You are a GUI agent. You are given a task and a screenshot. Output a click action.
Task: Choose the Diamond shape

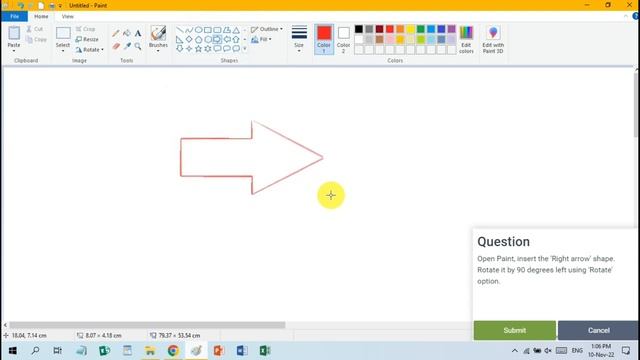[x=189, y=40]
